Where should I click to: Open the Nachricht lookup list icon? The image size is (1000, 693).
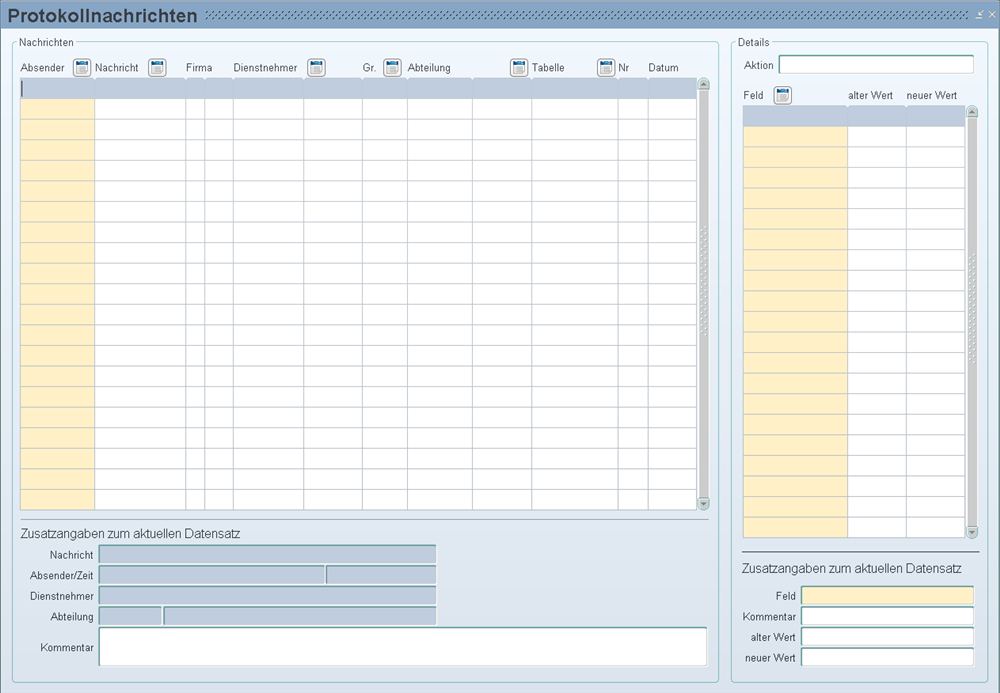pos(157,68)
